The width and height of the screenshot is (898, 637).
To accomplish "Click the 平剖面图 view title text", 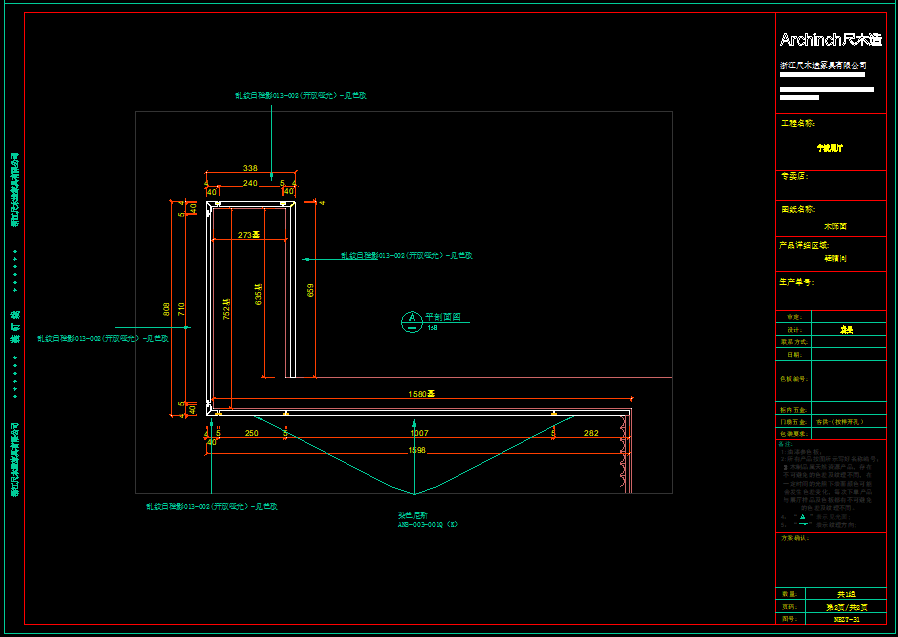I will pyautogui.click(x=442, y=317).
